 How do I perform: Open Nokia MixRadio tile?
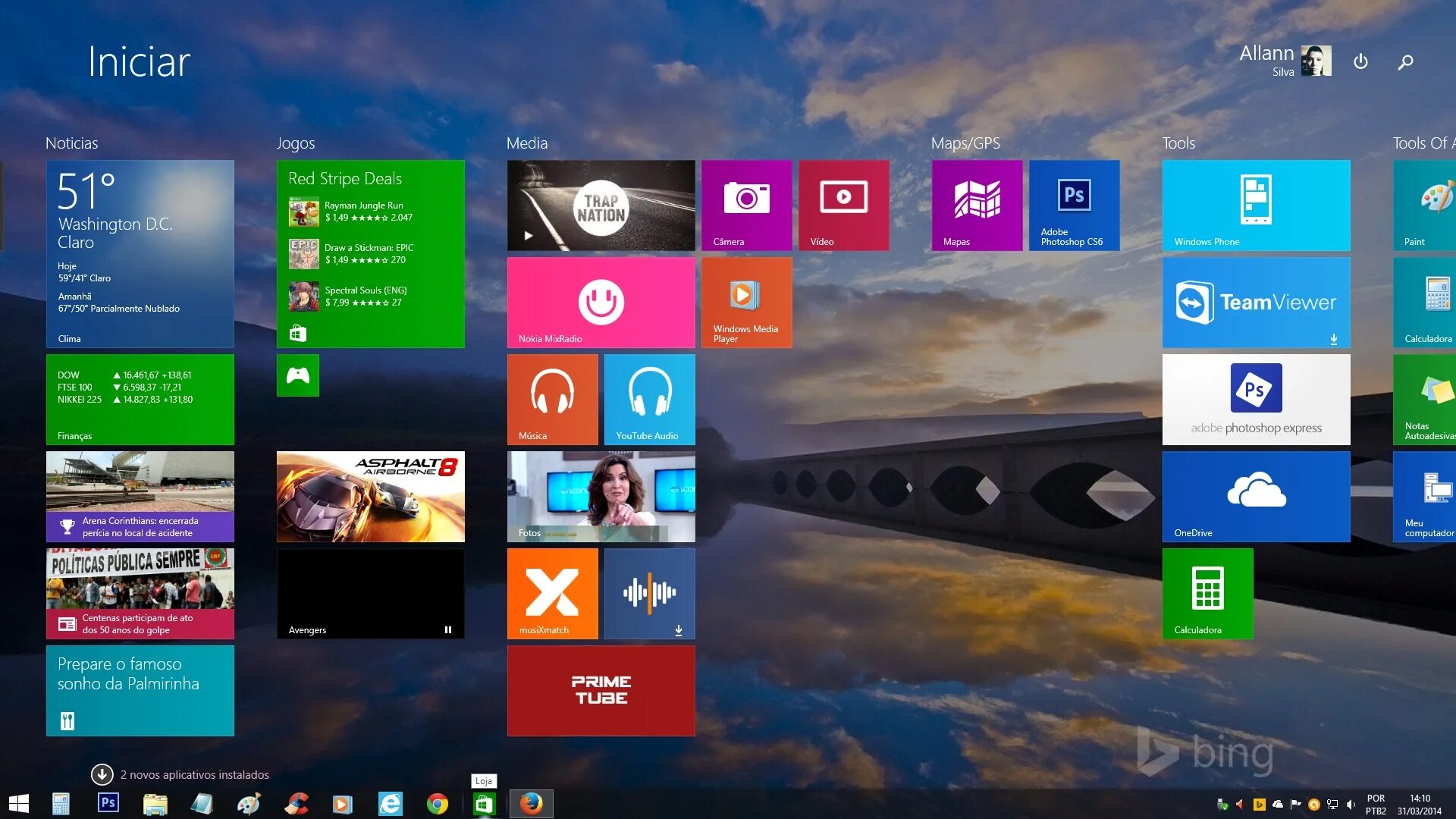click(601, 302)
